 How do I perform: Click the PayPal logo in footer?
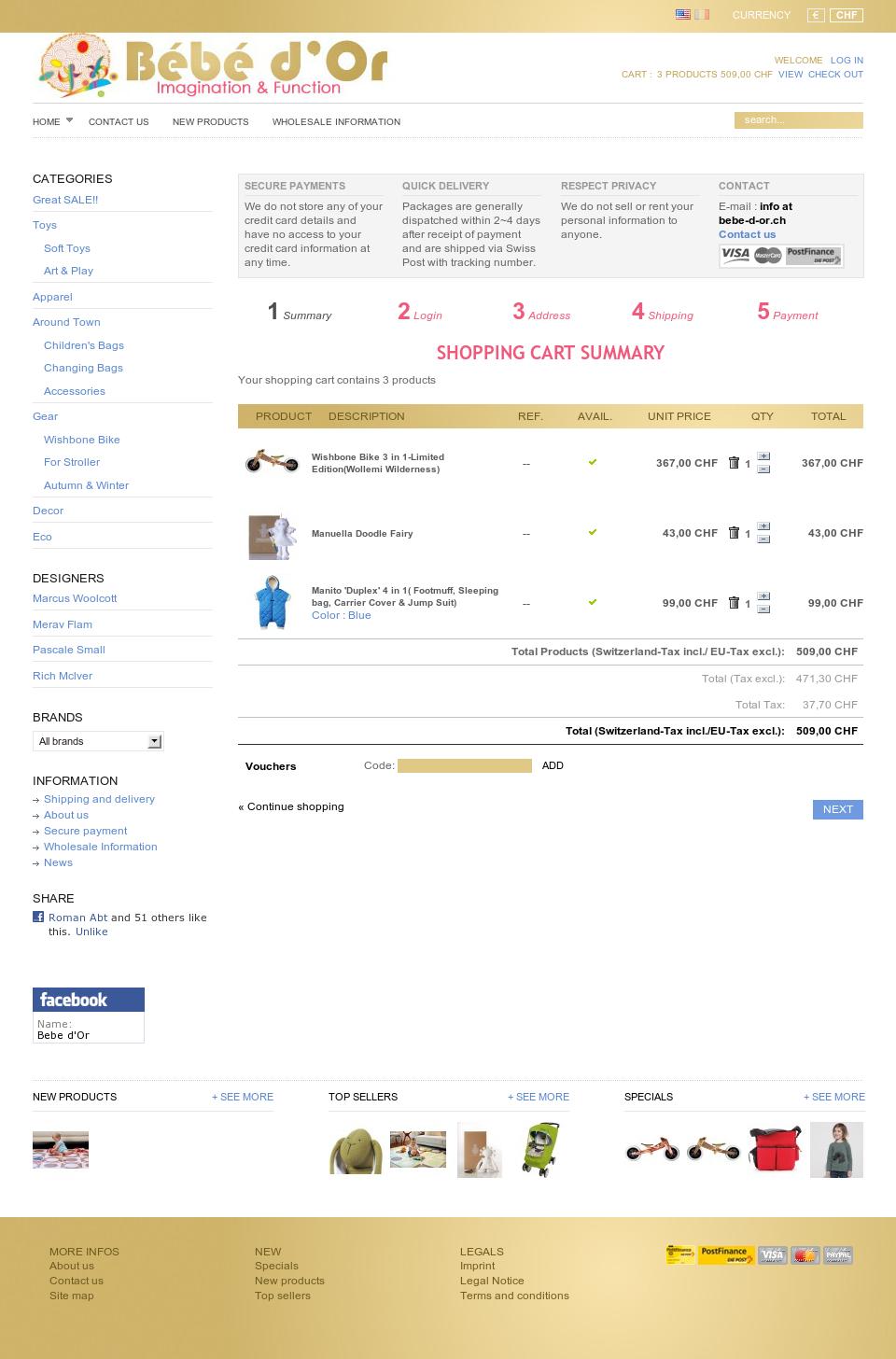coord(838,1255)
